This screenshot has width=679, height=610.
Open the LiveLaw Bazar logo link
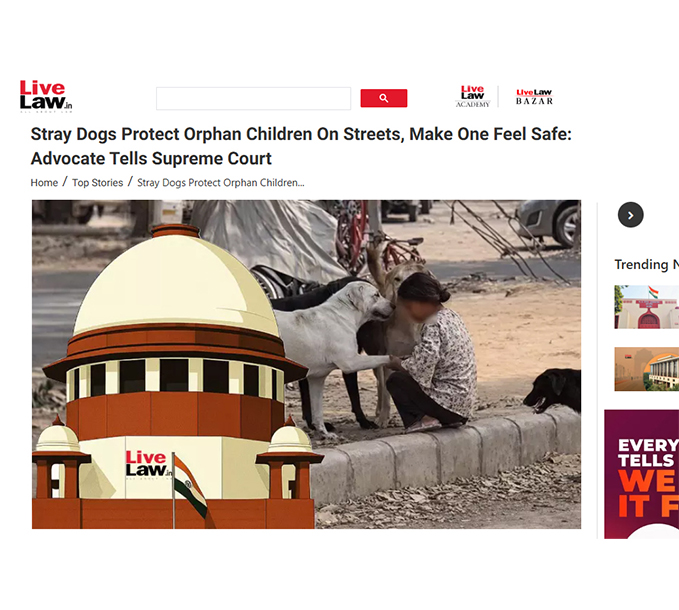(x=534, y=97)
